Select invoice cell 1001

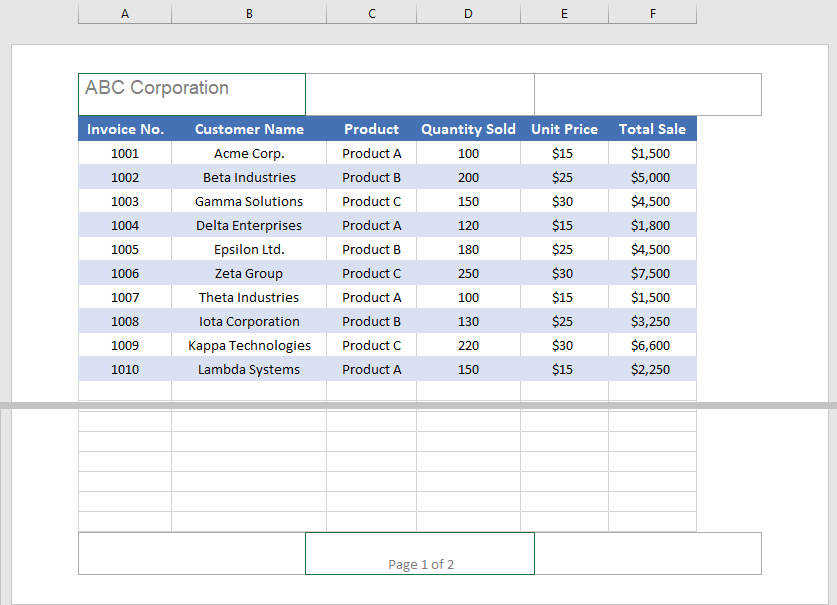[x=125, y=153]
